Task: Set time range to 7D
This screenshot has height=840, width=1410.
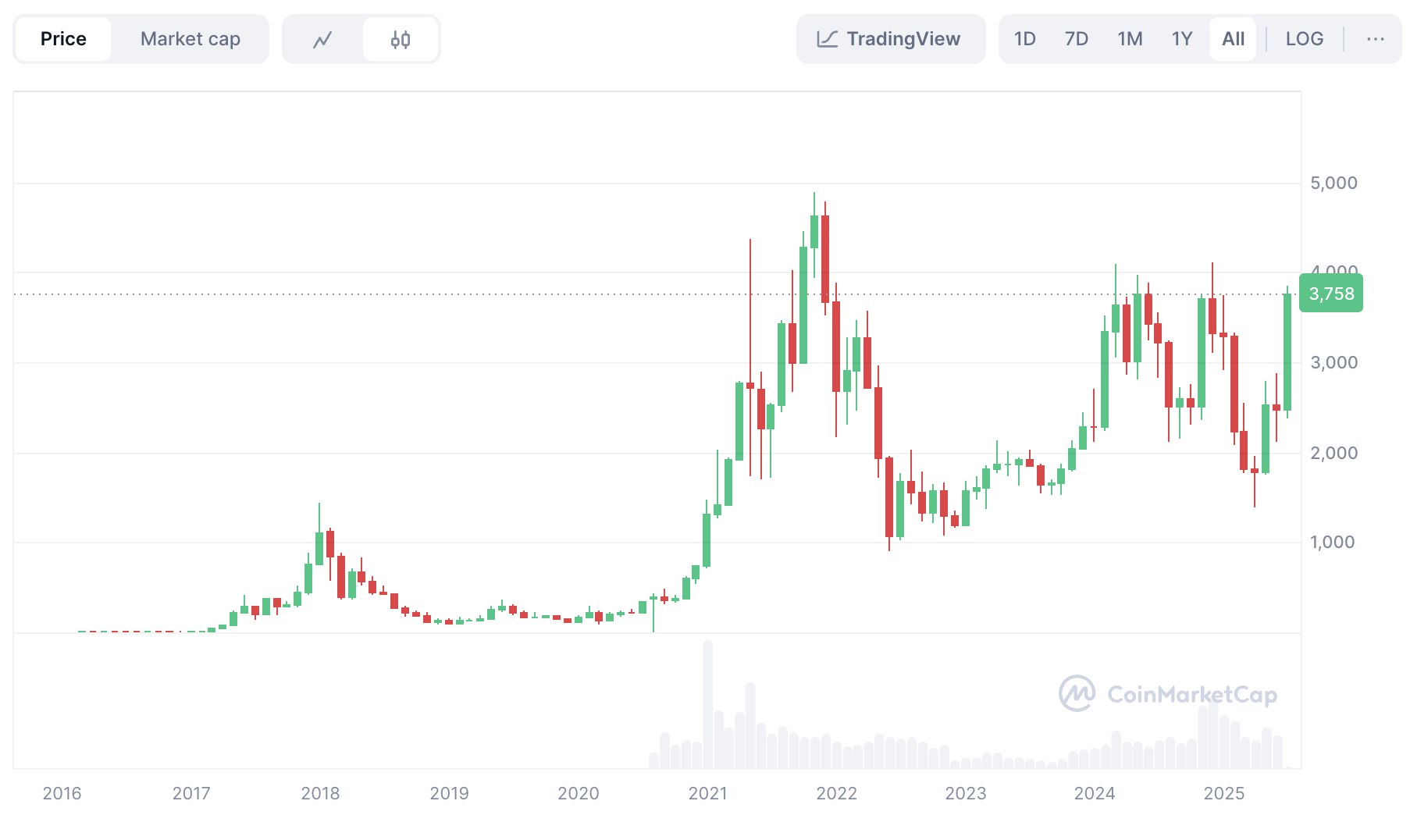Action: click(1076, 39)
